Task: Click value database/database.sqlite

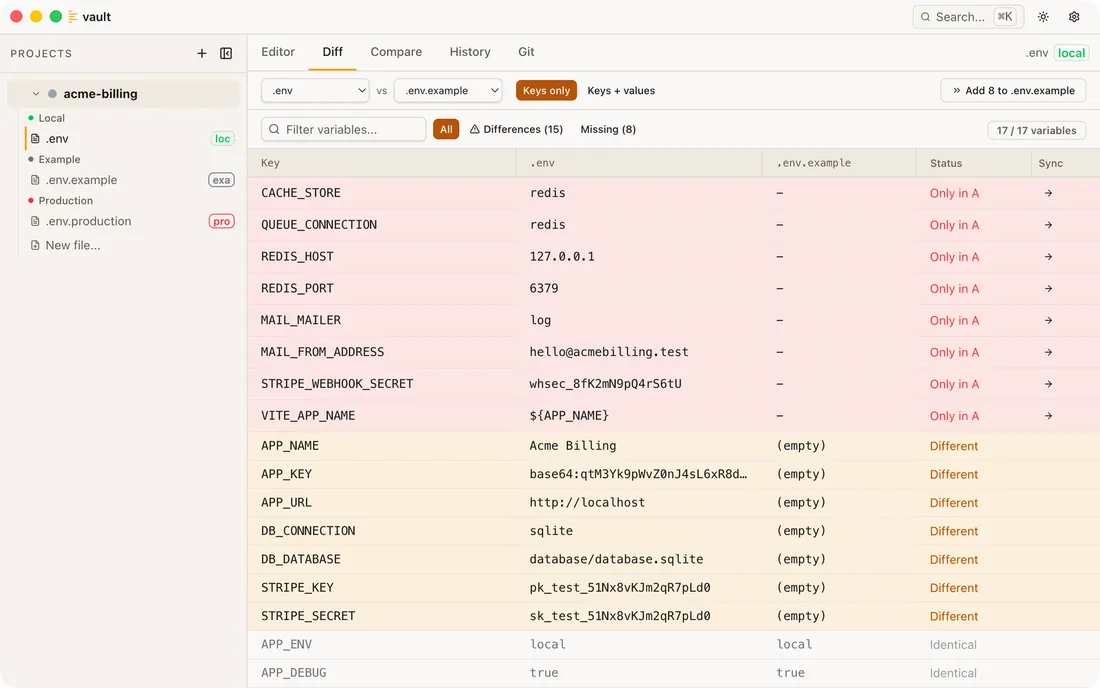Action: pos(616,559)
